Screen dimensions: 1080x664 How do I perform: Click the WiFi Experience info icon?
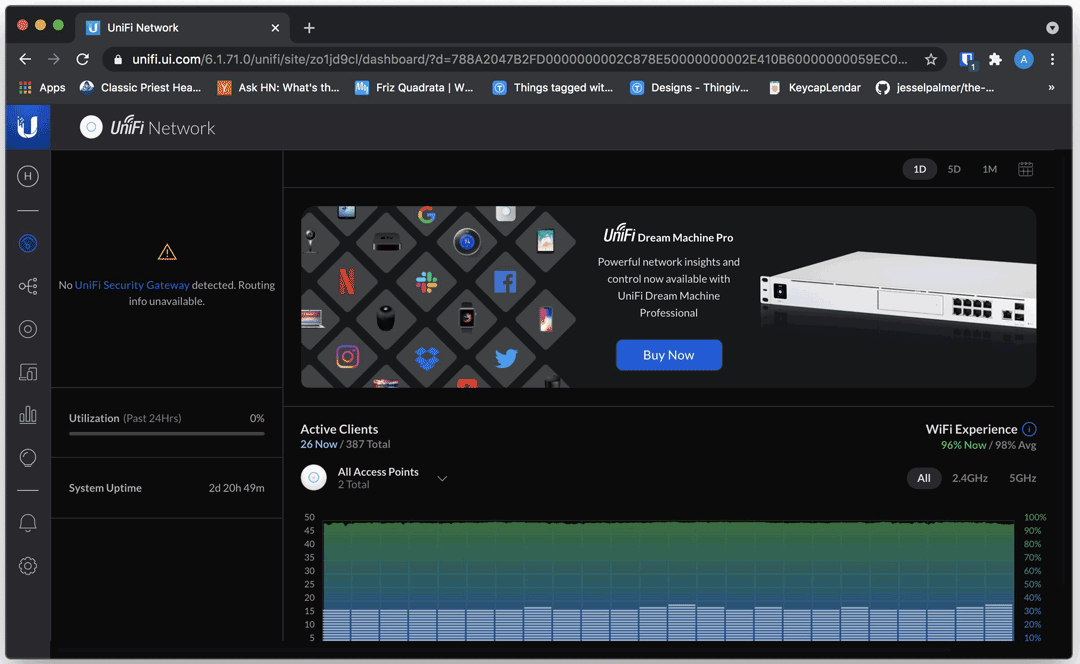pos(1029,429)
